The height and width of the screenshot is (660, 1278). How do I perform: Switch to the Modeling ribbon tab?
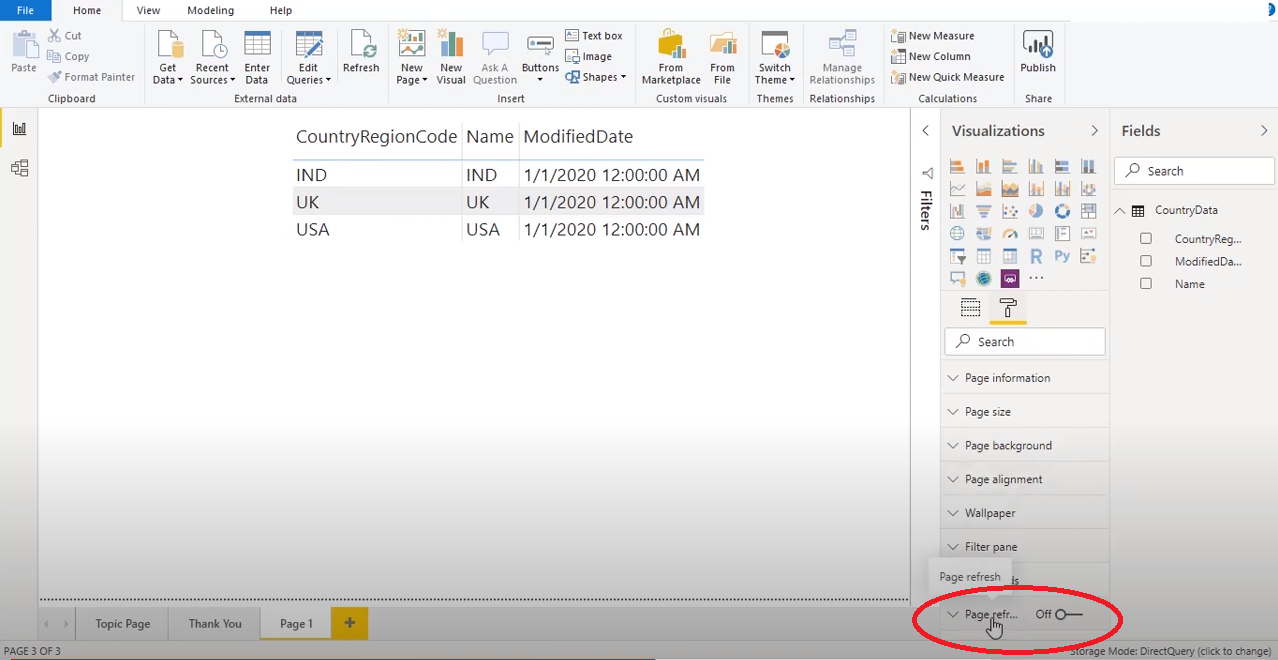211,10
